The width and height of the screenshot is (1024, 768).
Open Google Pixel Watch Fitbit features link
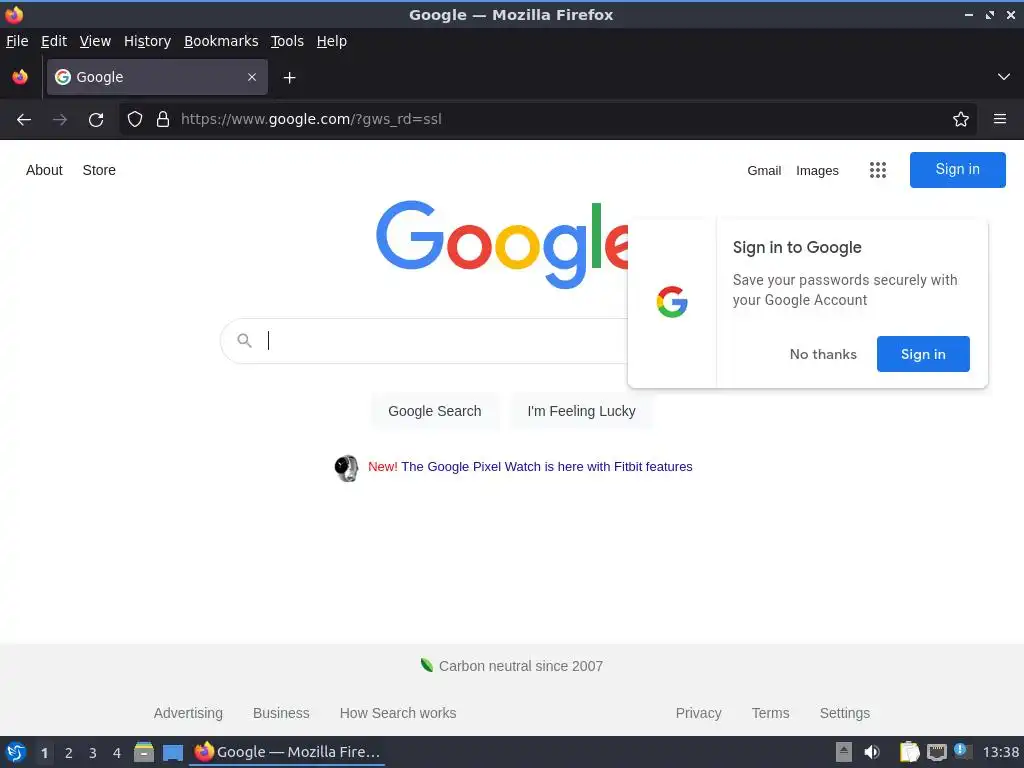click(x=547, y=467)
